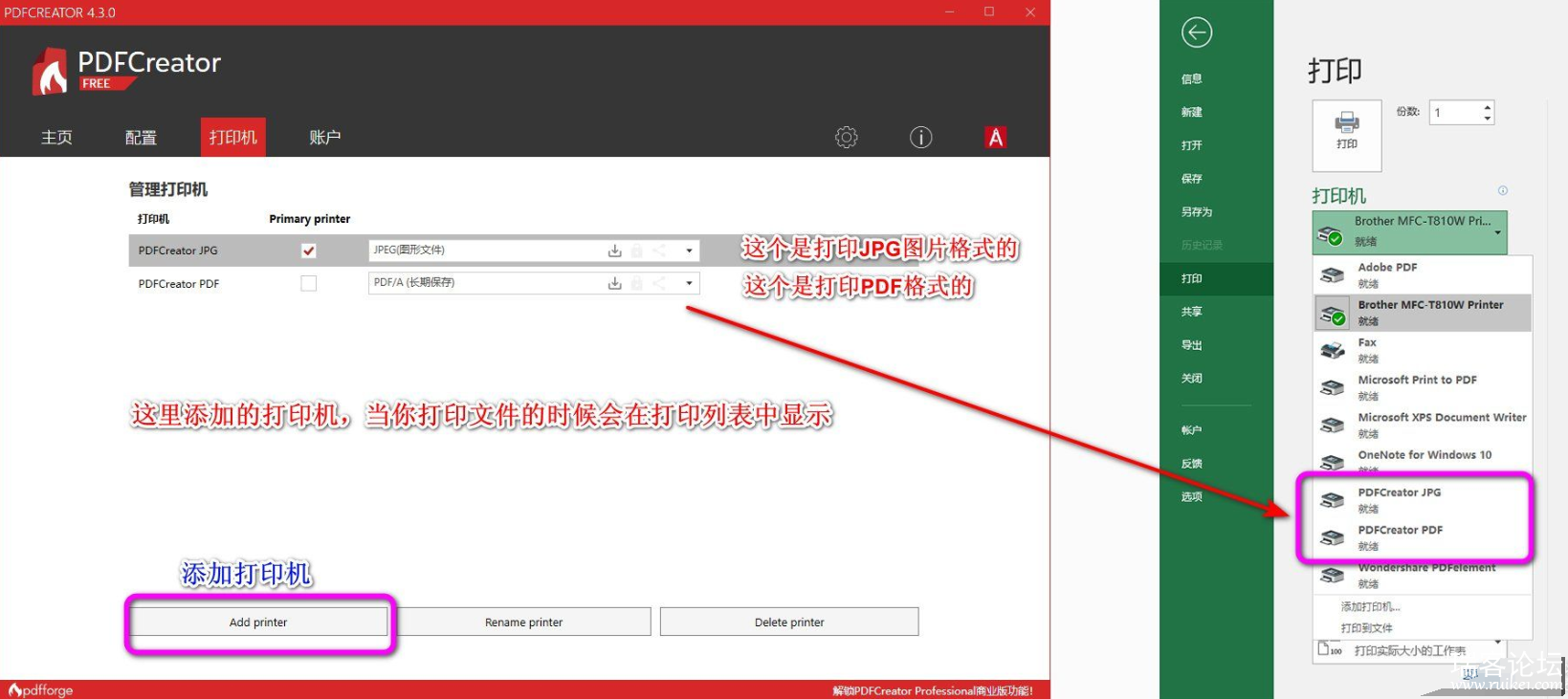
Task: Select OneNote for Windows 10 printer icon
Action: 1333,462
